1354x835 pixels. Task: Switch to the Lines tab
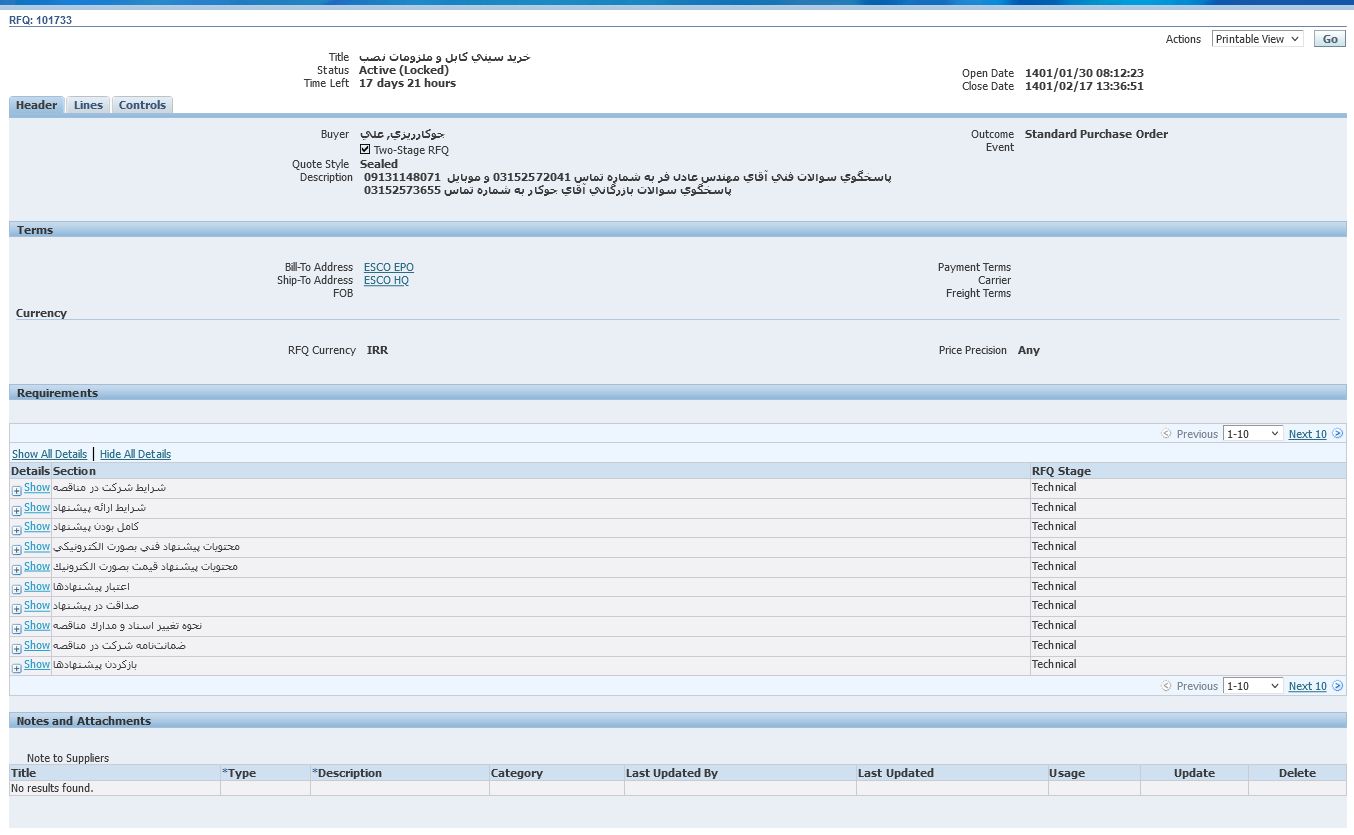[88, 105]
